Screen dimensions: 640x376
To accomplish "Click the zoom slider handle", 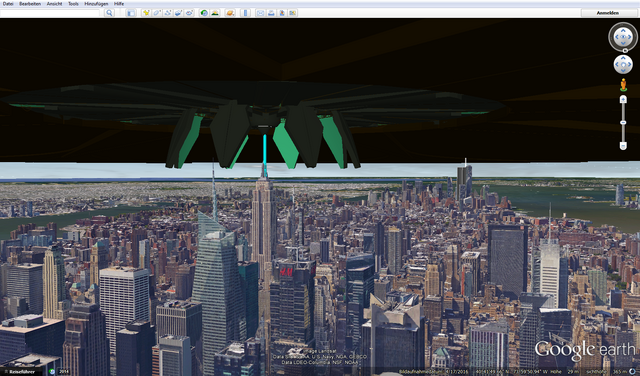I will click(623, 122).
